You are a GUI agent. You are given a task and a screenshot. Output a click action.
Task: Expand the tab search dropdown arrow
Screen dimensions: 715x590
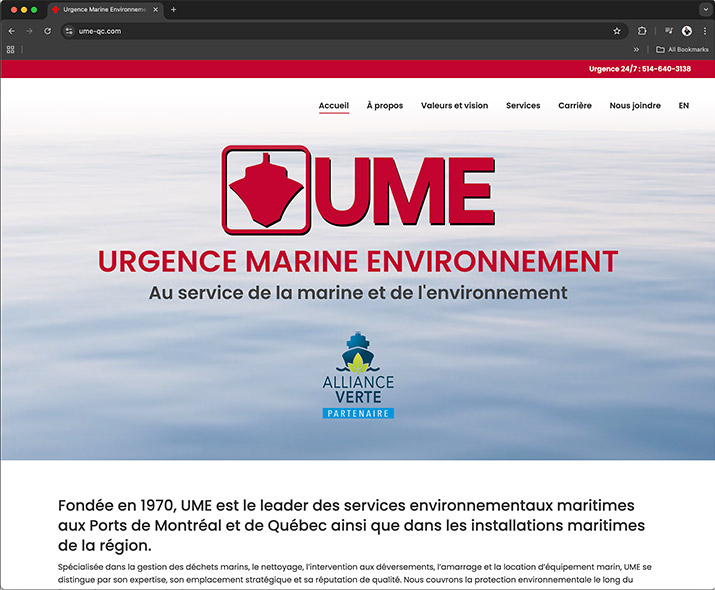[x=705, y=10]
